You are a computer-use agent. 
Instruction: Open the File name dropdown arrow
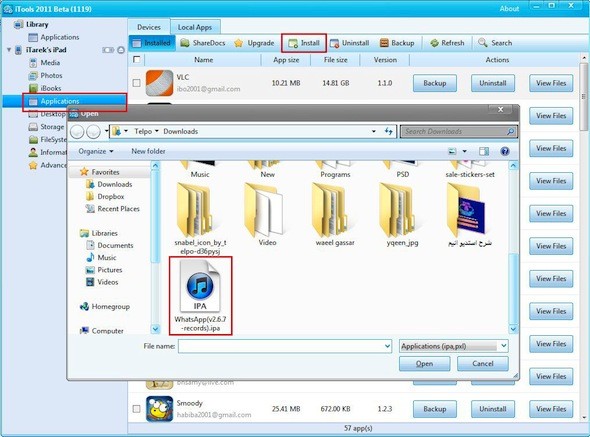(x=388, y=346)
